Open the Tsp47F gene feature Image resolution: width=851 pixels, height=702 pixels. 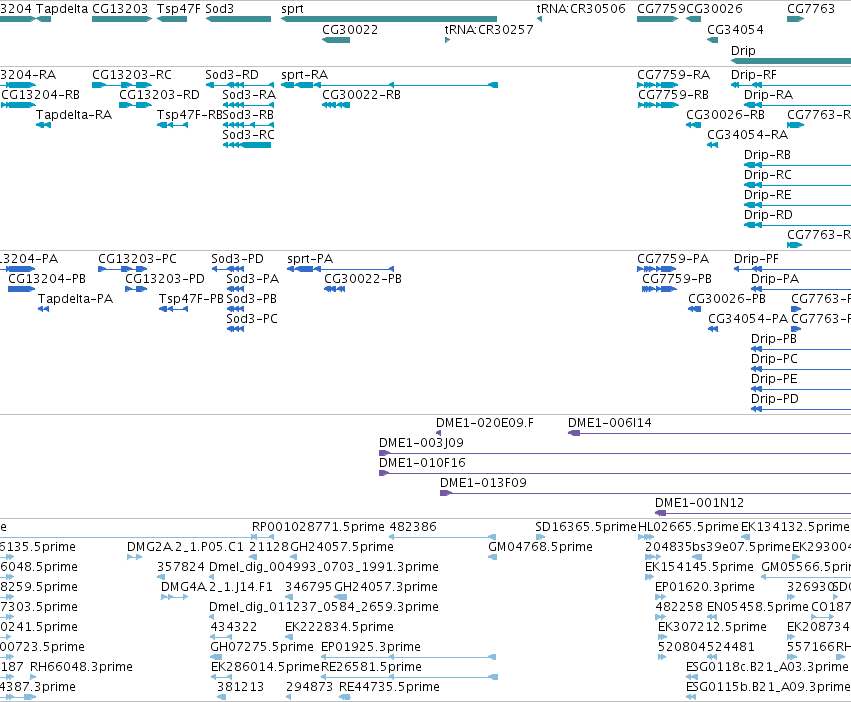(172, 19)
